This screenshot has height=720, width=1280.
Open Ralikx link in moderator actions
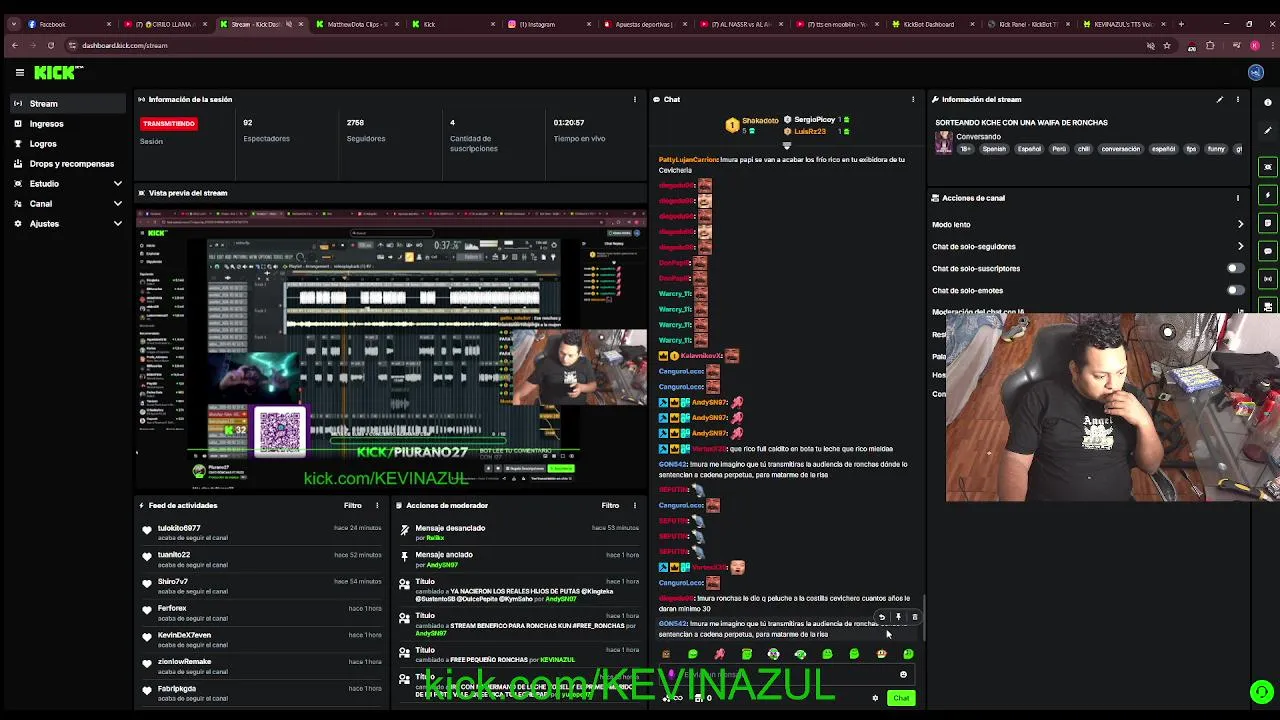tap(435, 538)
